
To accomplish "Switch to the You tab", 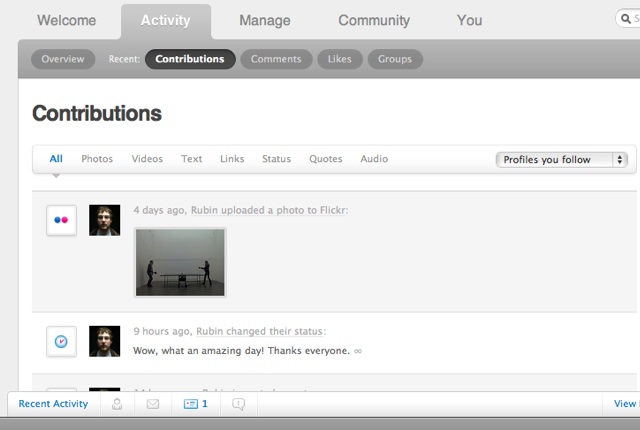I will (469, 20).
